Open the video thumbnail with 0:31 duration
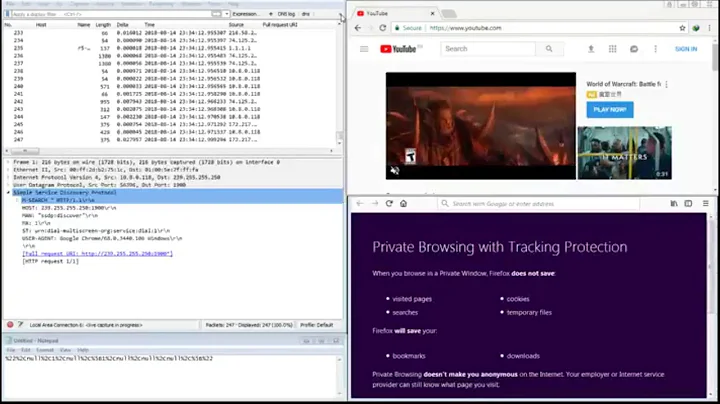The height and width of the screenshot is (404, 720). (x=624, y=152)
